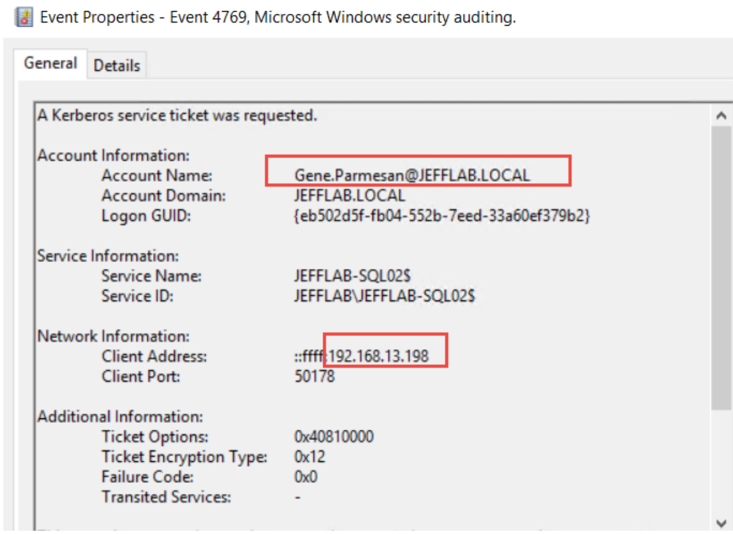Click the Service ID value JEFFLAB\JEFFLAB-SQL02$
The image size is (733, 534).
point(384,296)
